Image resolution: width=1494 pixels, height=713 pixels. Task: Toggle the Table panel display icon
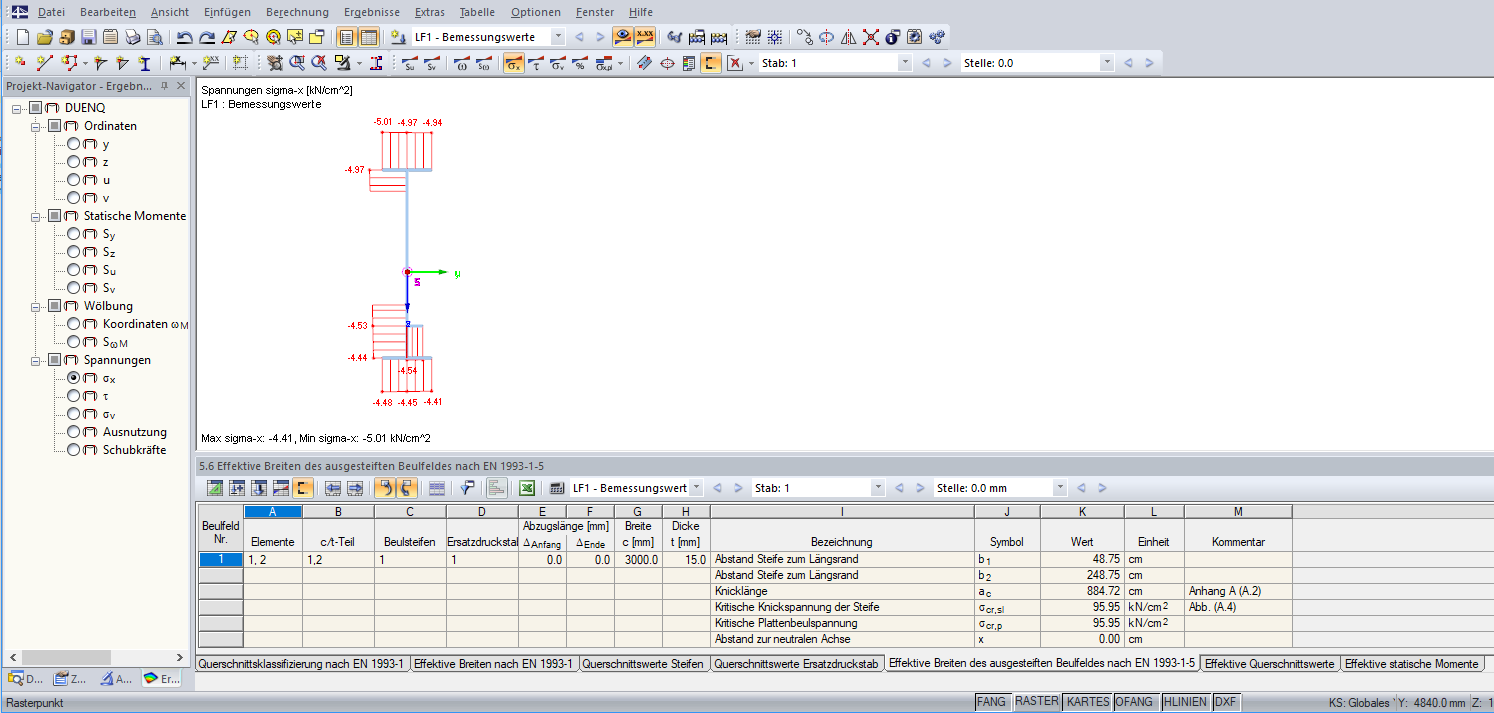point(368,37)
